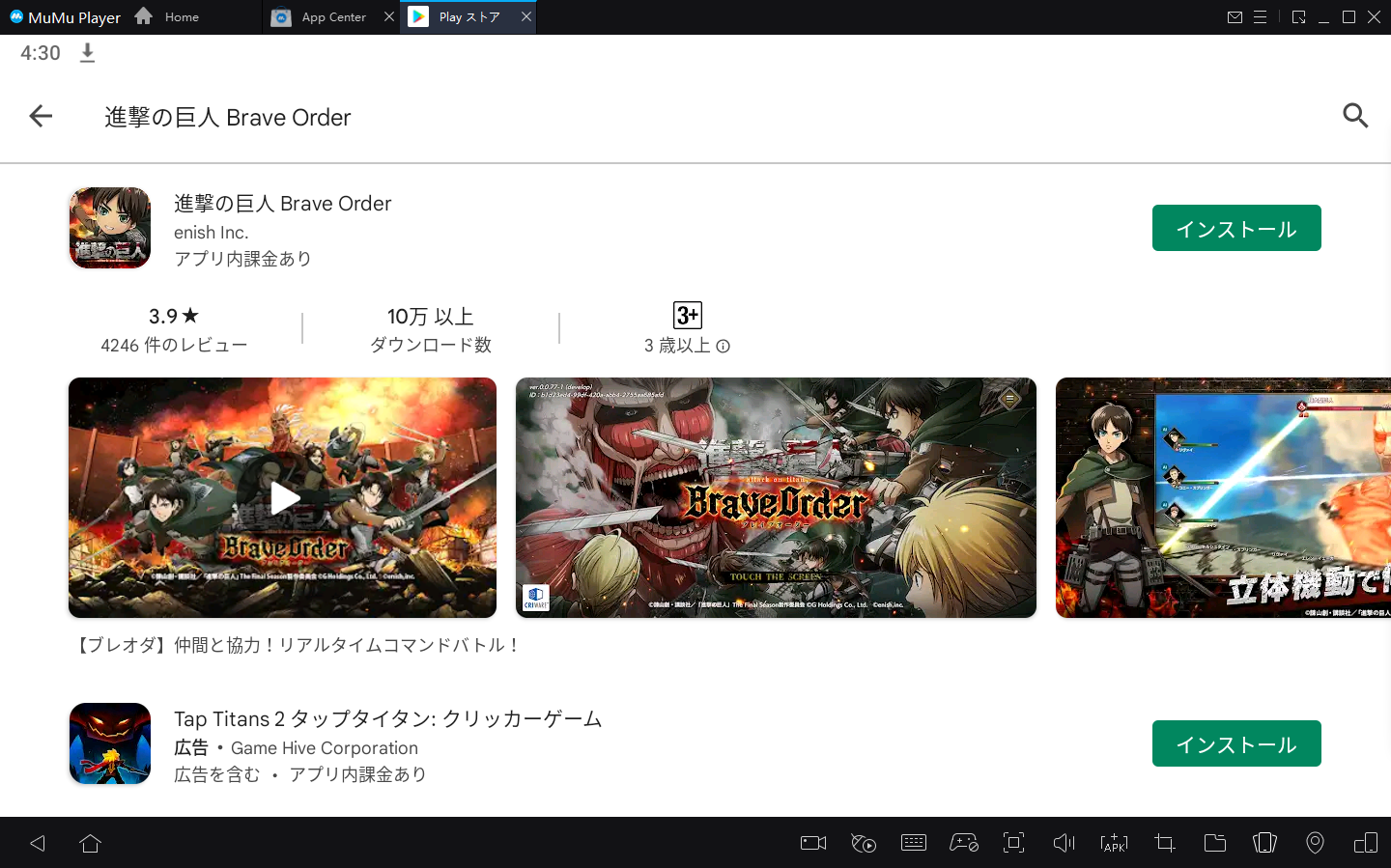1391x868 pixels.
Task: Open the 3+ content rating badge
Action: (688, 315)
